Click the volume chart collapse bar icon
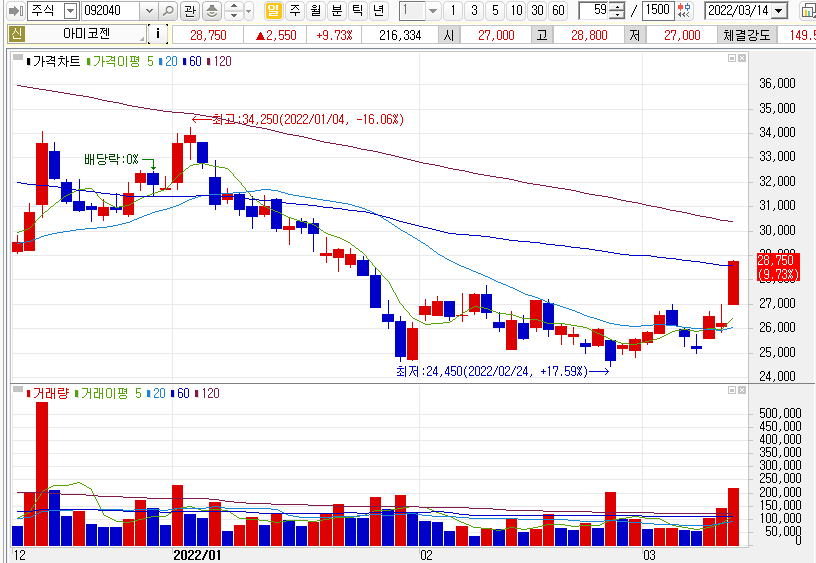 18,389
